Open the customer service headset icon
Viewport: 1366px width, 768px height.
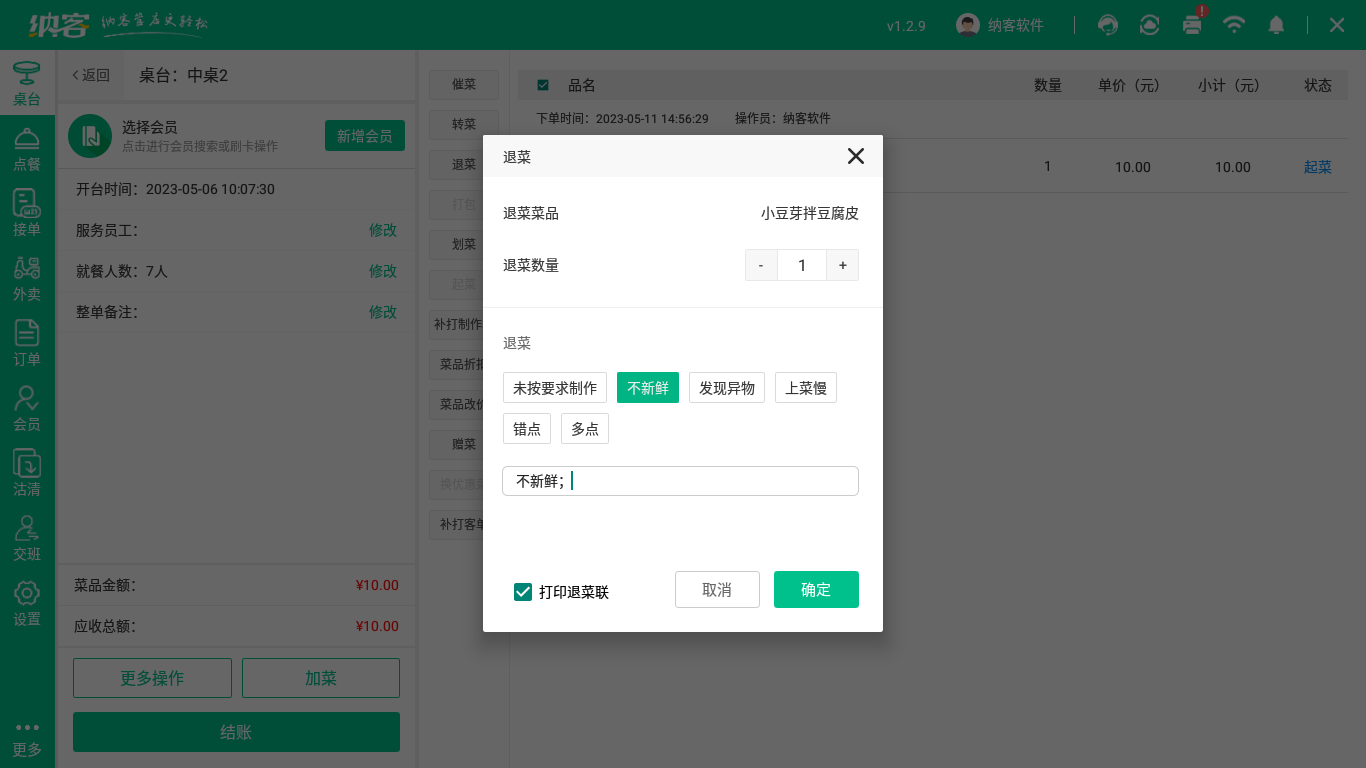tap(1107, 25)
